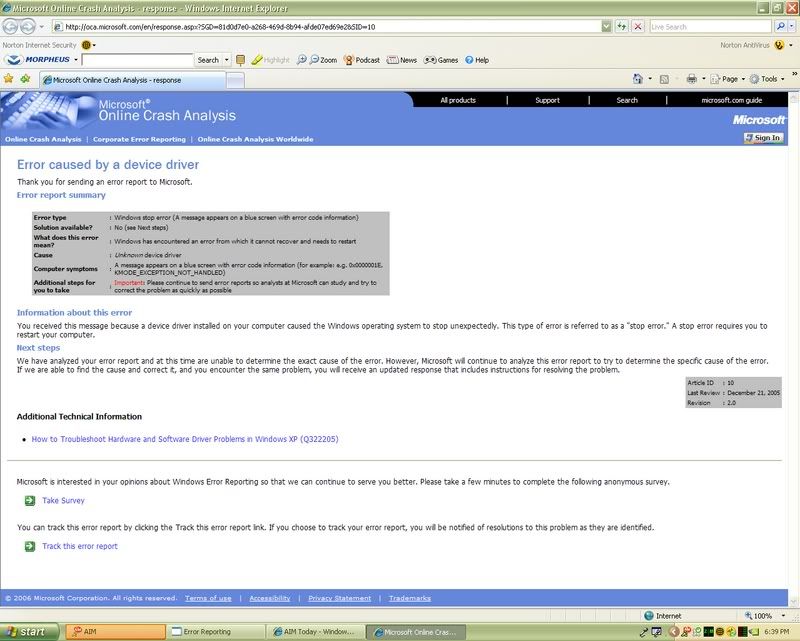Click the RSS feeds icon
The width and height of the screenshot is (800, 641).
[666, 78]
